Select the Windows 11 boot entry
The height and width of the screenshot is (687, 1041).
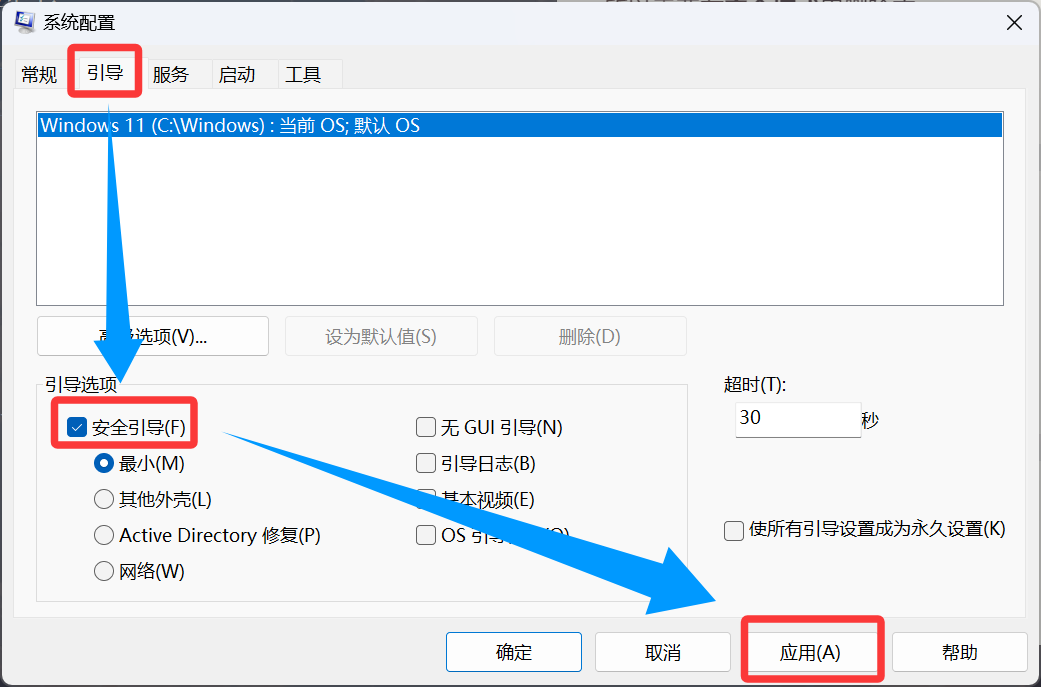(230, 126)
